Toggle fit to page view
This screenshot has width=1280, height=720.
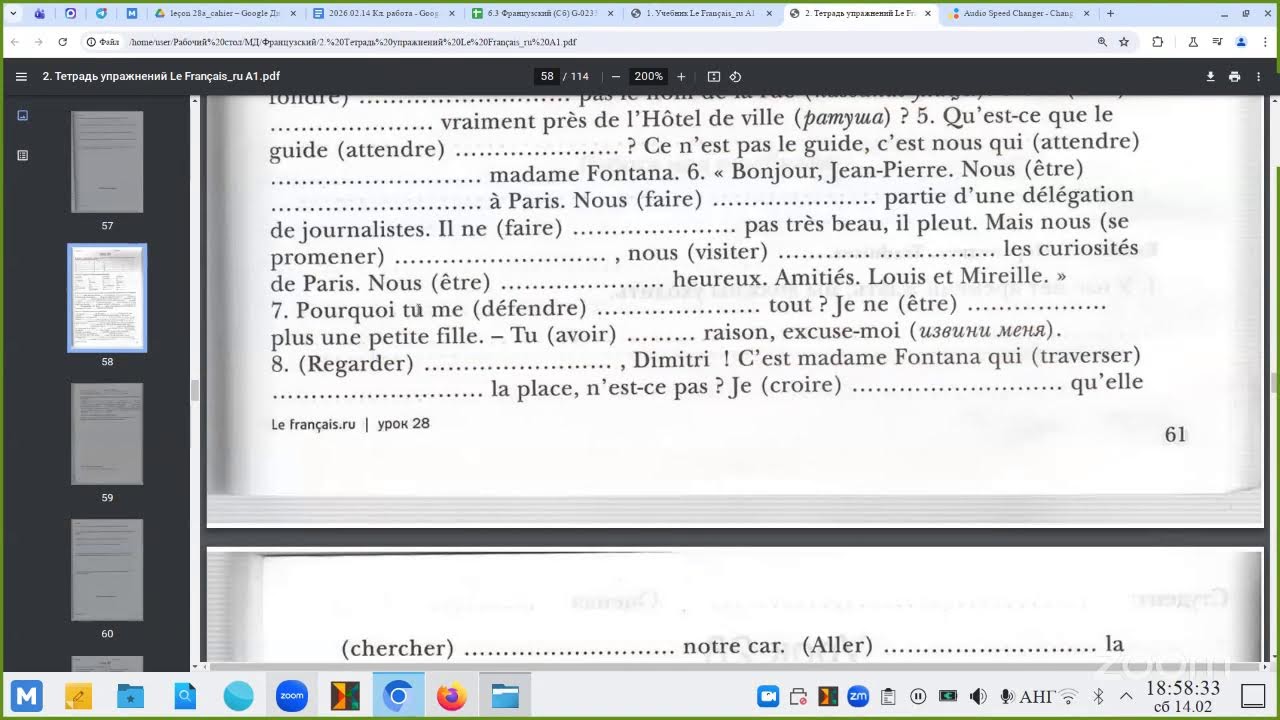pyautogui.click(x=714, y=76)
